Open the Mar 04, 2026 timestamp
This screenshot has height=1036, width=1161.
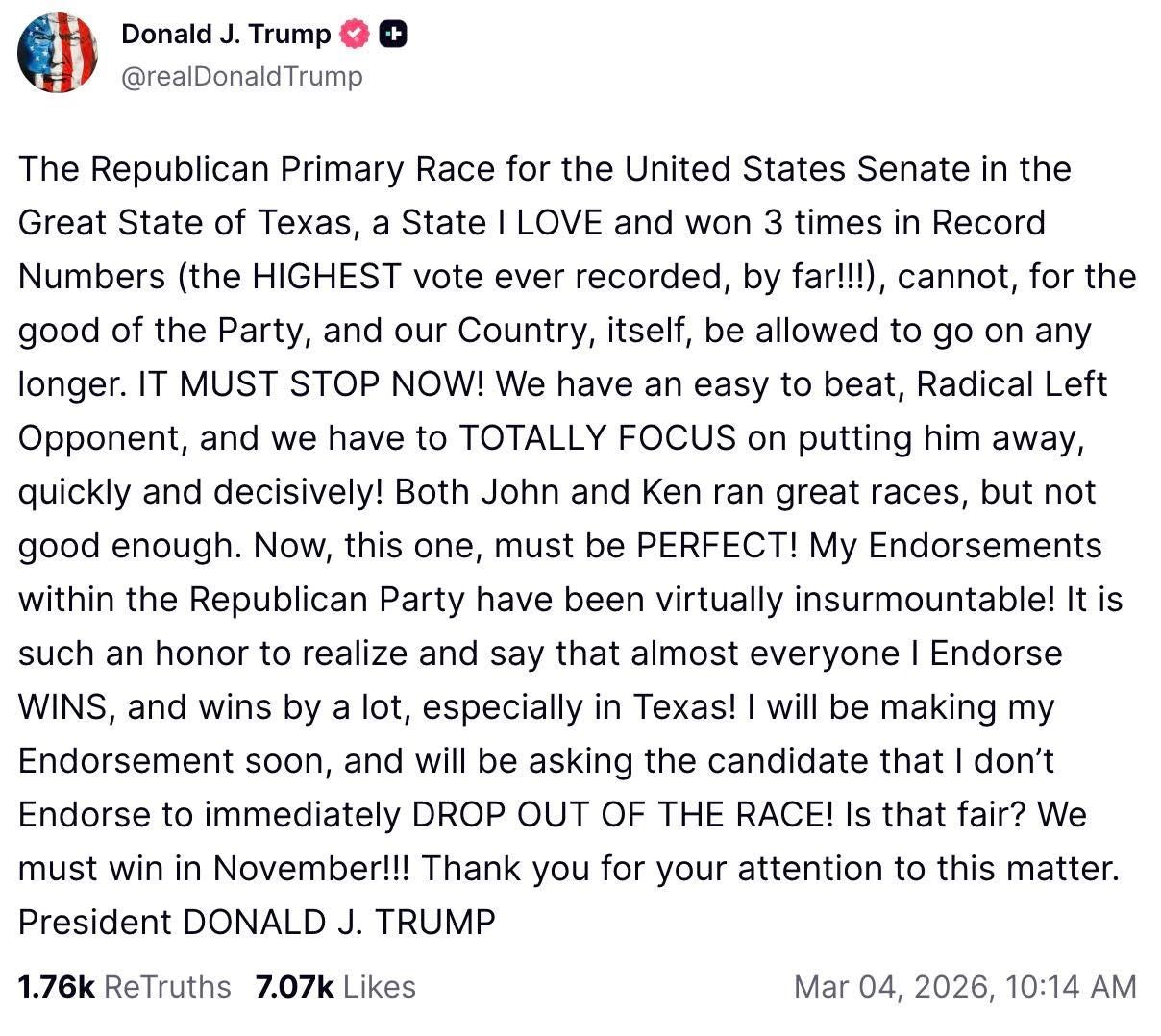click(964, 987)
